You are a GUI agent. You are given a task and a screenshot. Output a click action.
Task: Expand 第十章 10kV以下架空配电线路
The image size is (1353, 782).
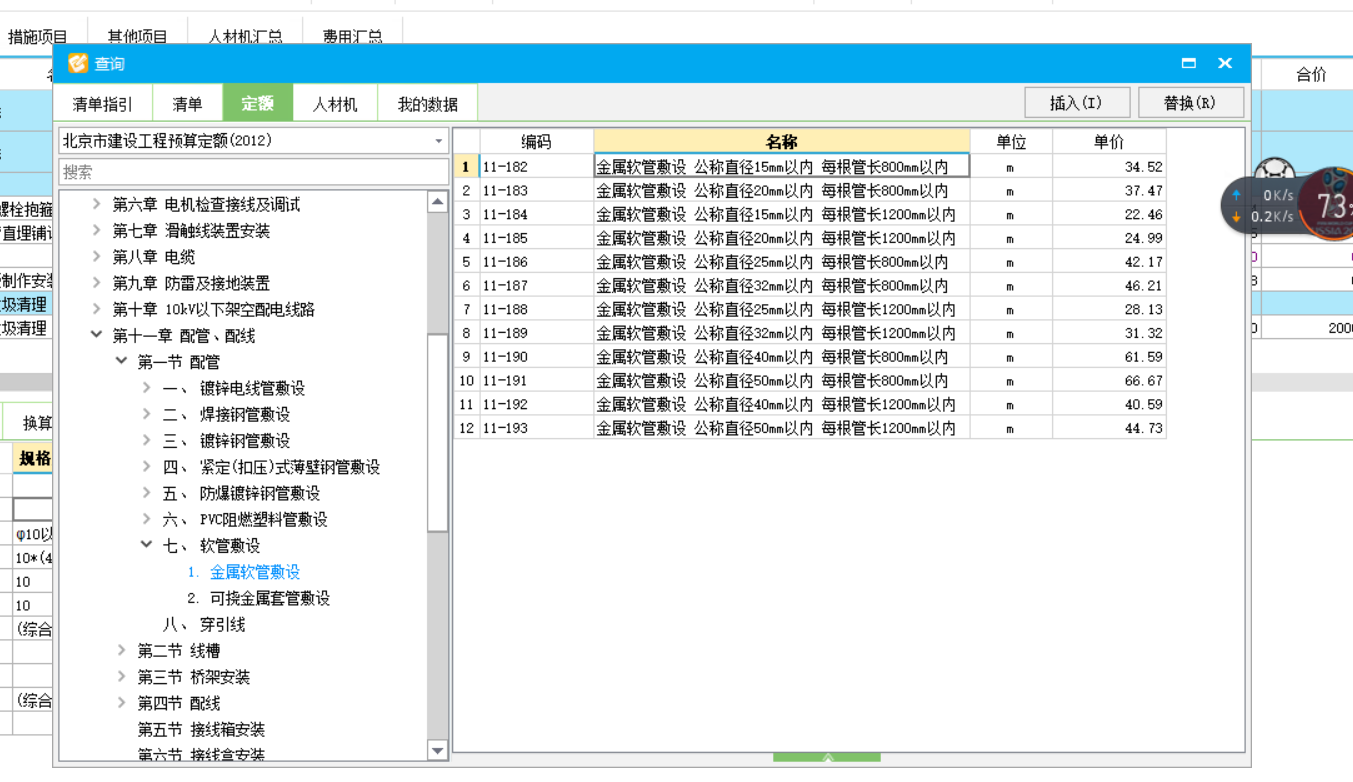97,309
